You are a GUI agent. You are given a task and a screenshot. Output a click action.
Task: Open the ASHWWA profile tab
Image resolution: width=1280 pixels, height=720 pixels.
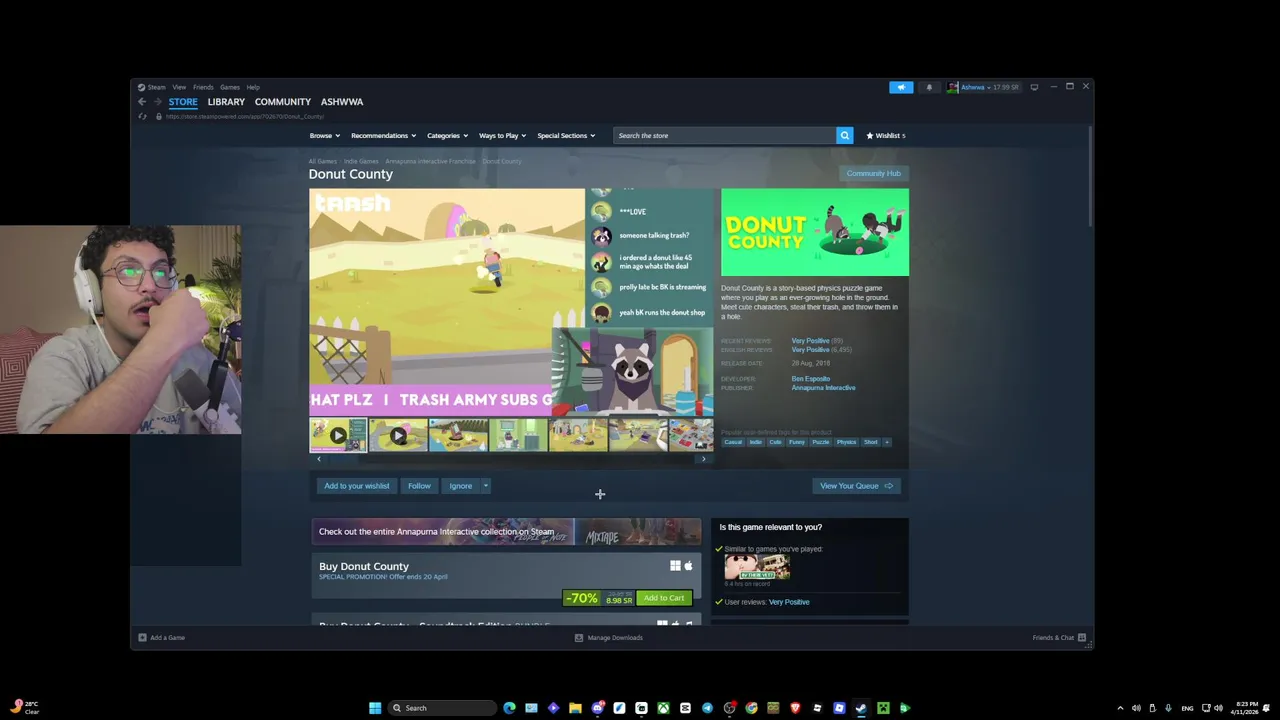pos(342,102)
